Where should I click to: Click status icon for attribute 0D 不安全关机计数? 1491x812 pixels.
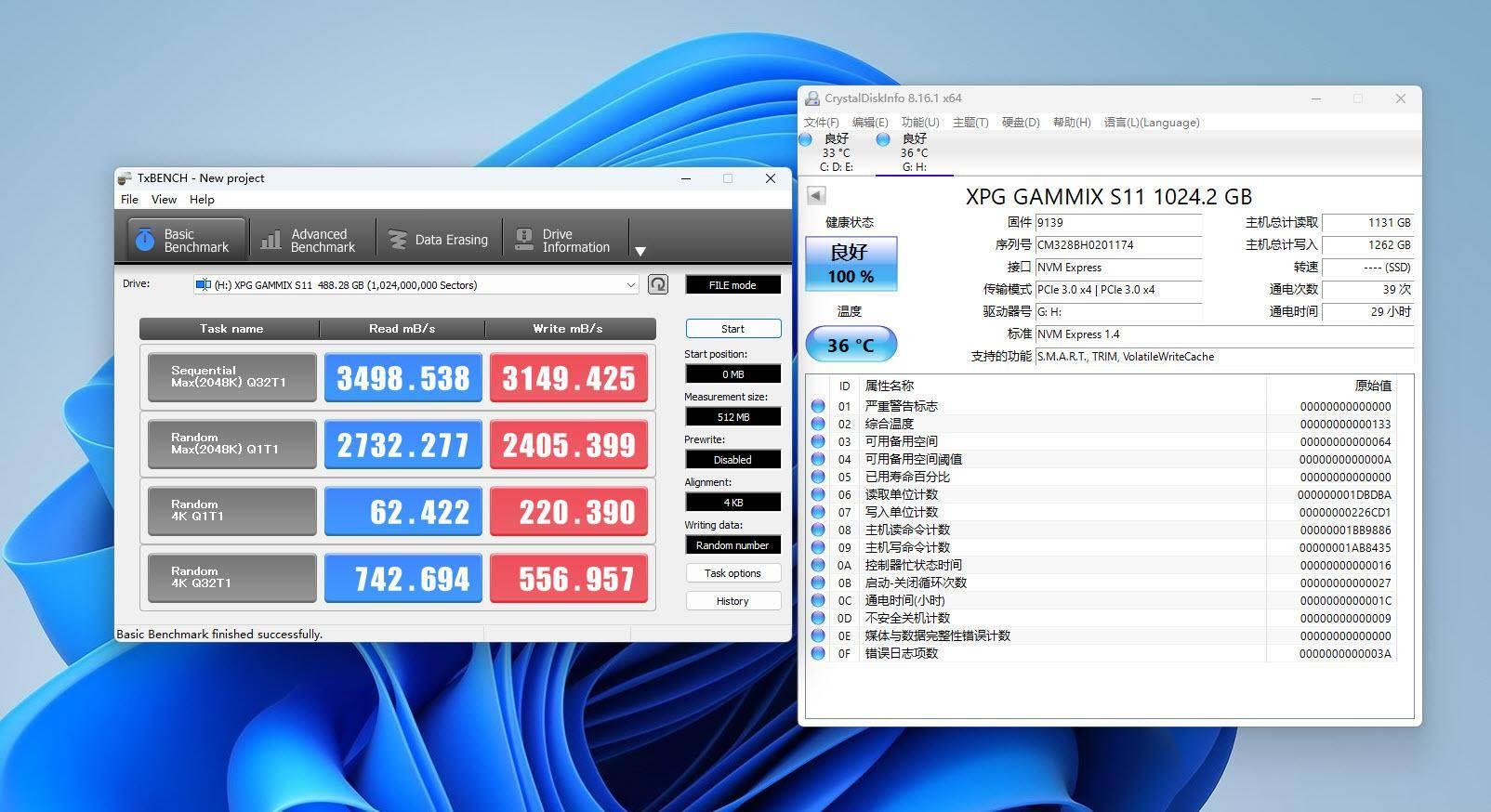coord(818,618)
